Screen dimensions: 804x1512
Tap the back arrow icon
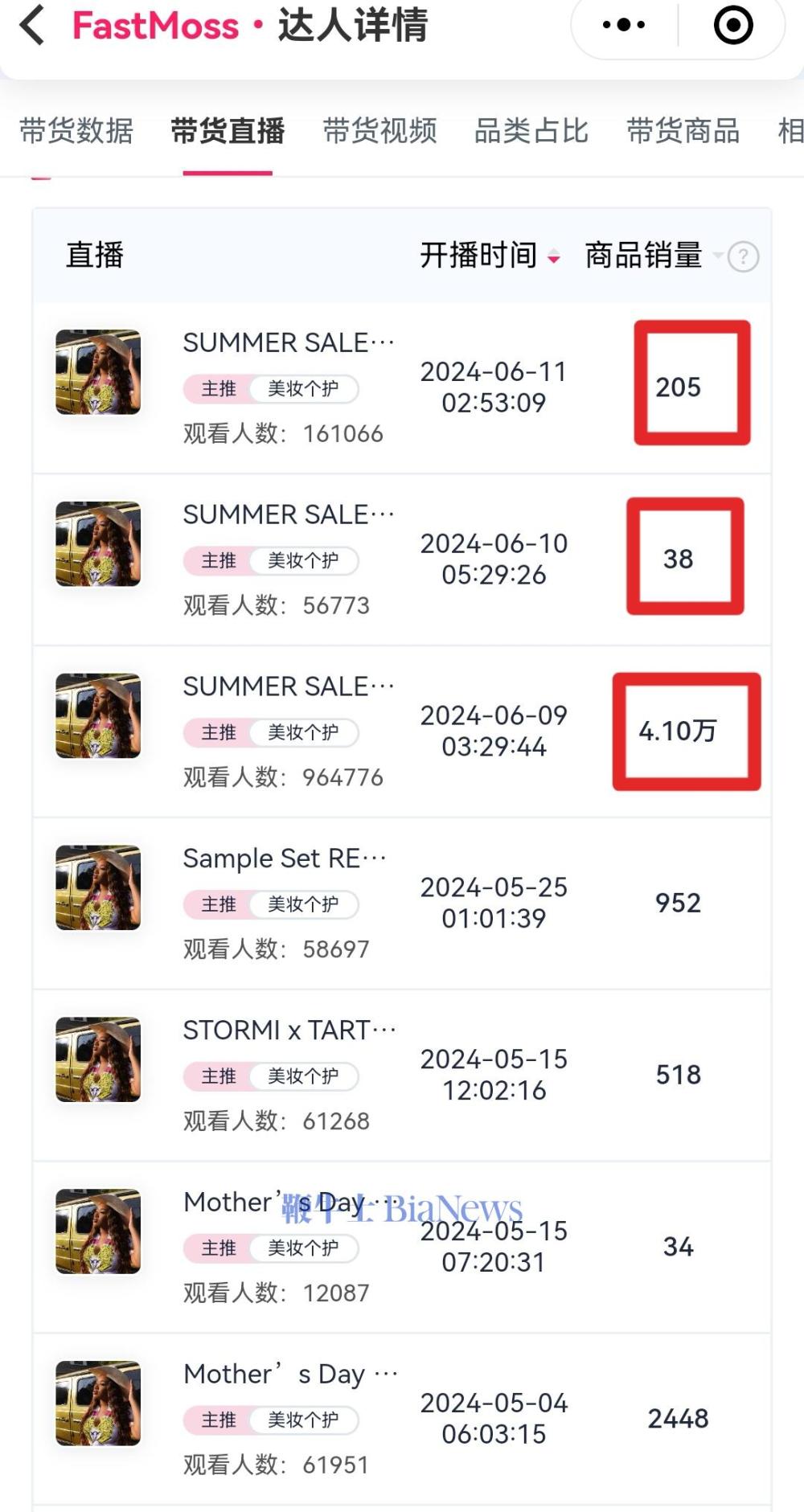(32, 24)
